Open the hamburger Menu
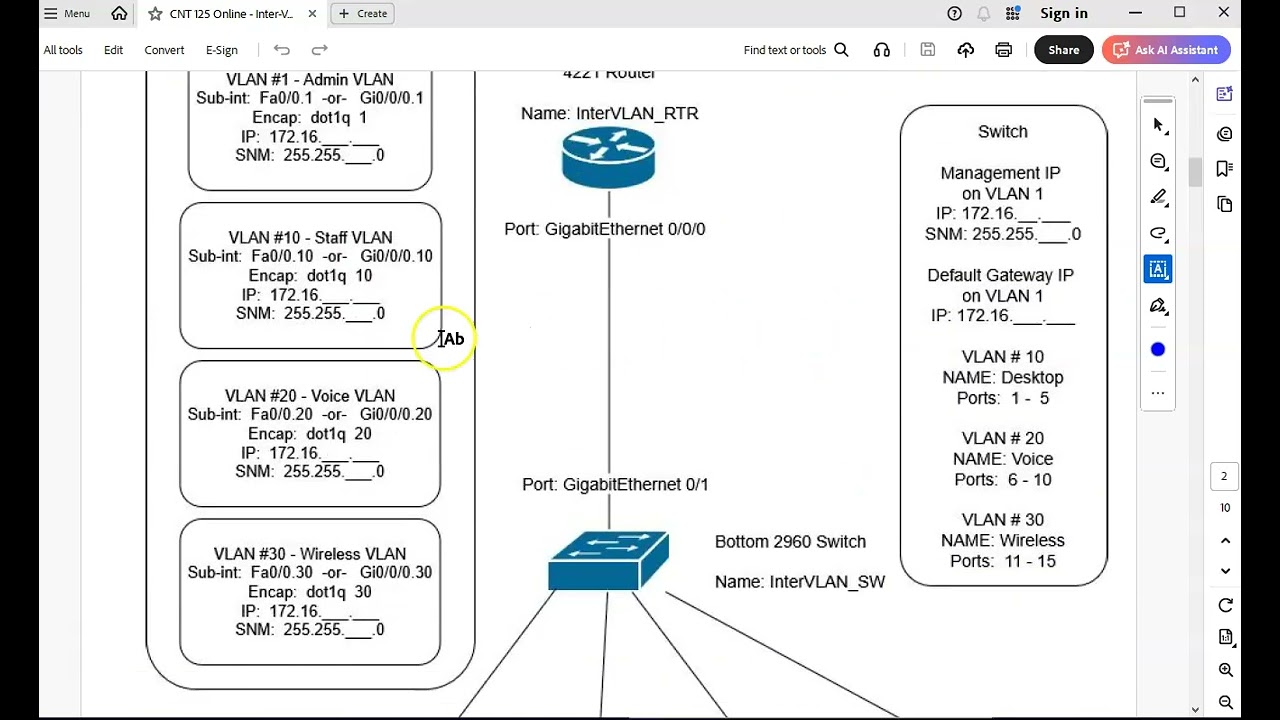The width and height of the screenshot is (1280, 720). (67, 14)
